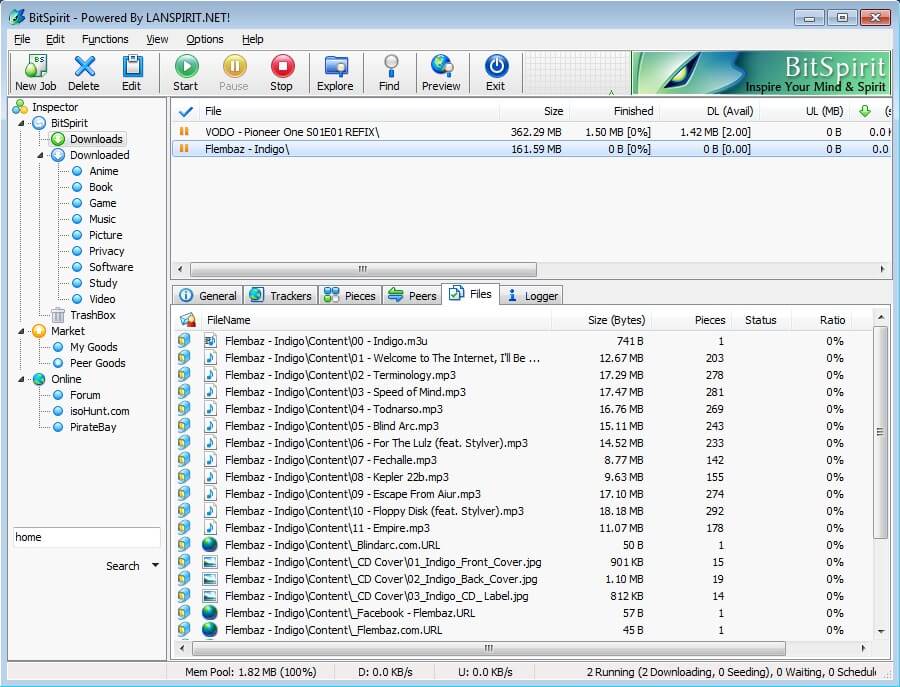Click the blue Exit power icon

click(496, 67)
